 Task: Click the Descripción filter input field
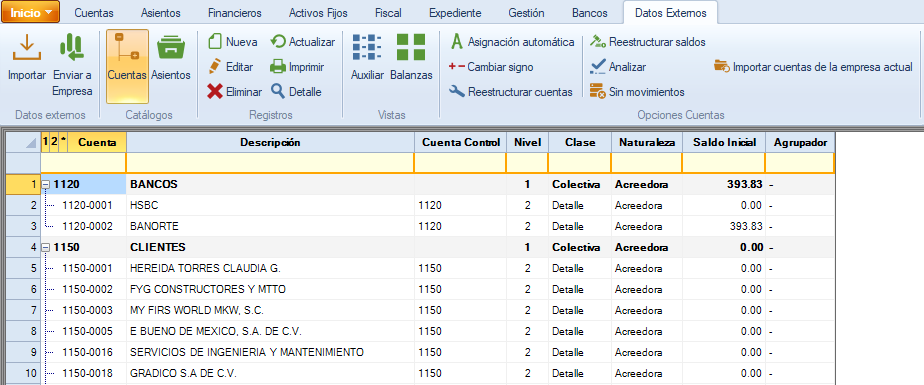pyautogui.click(x=270, y=163)
